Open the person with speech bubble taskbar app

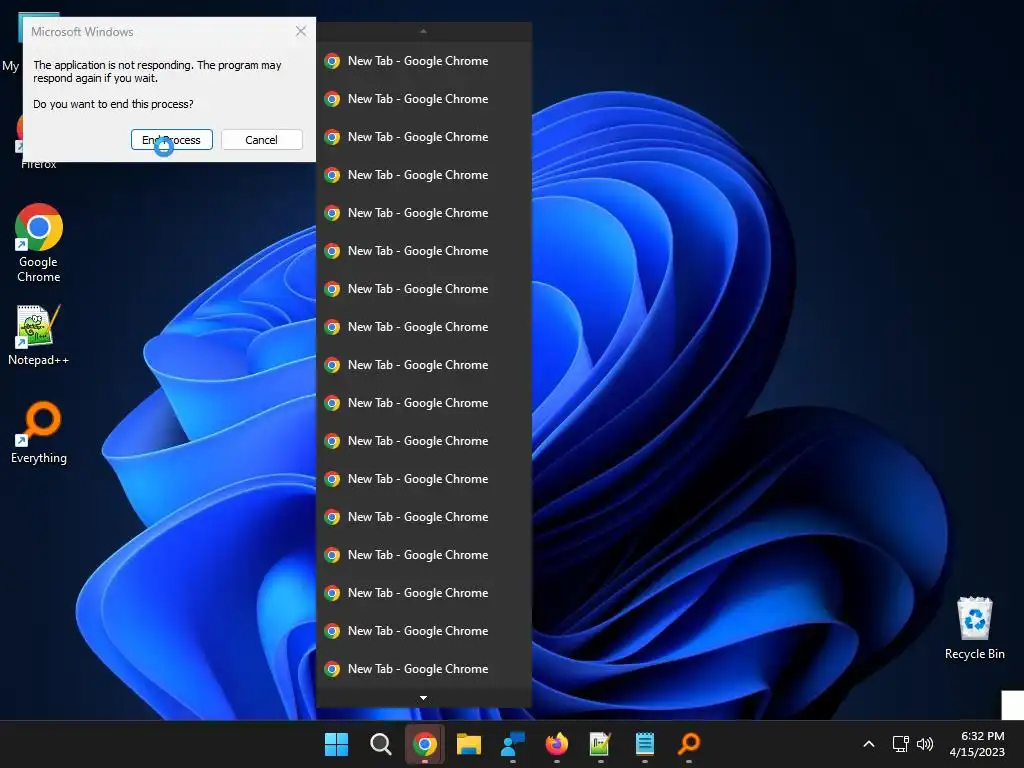click(x=513, y=744)
